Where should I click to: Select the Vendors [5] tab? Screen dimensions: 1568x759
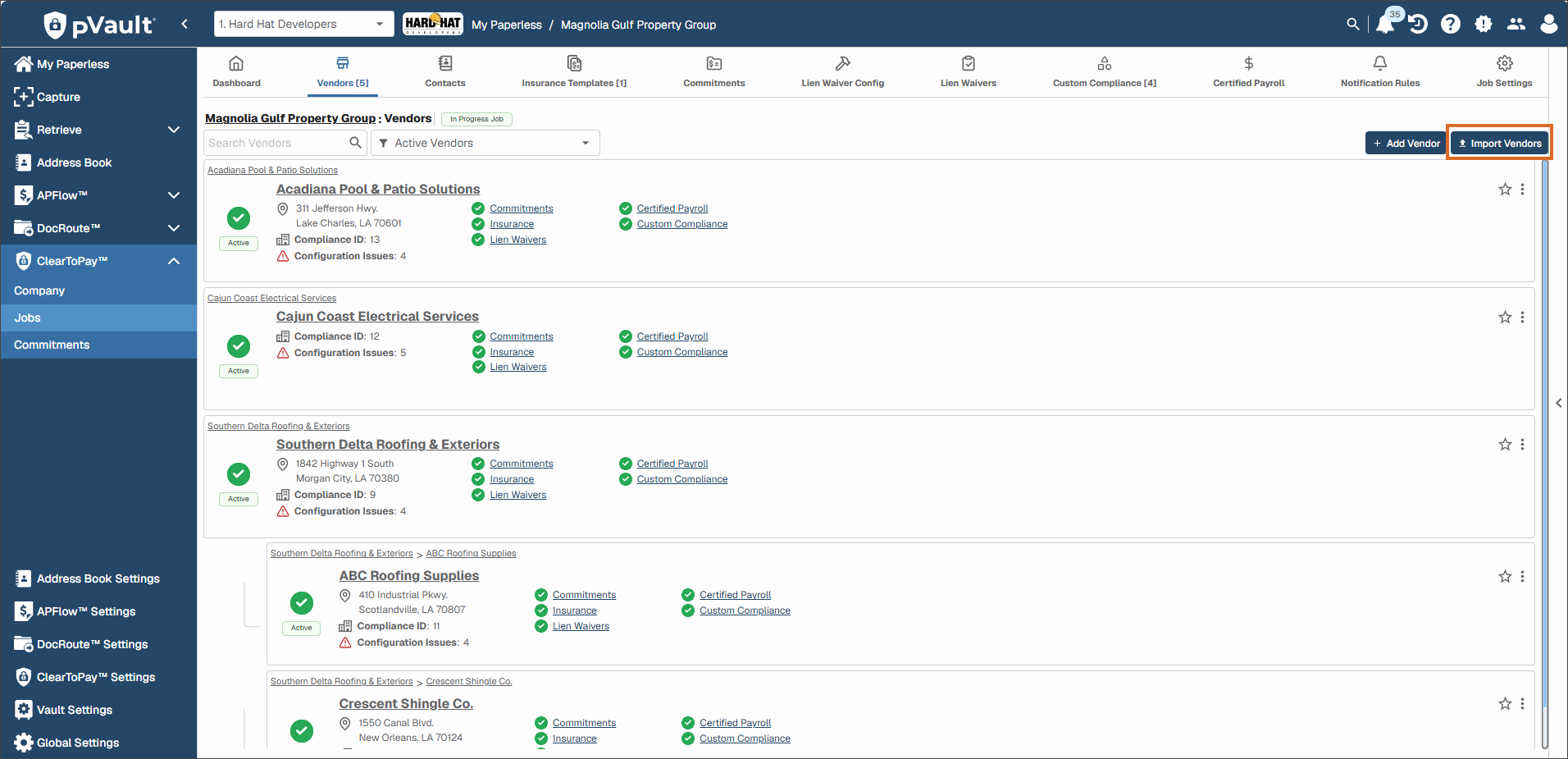(x=343, y=71)
